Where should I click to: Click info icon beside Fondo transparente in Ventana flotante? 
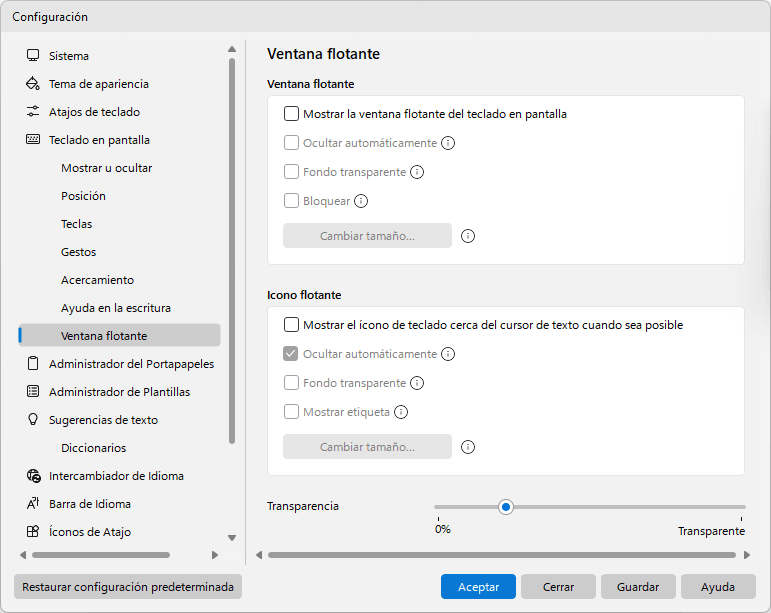tap(417, 172)
